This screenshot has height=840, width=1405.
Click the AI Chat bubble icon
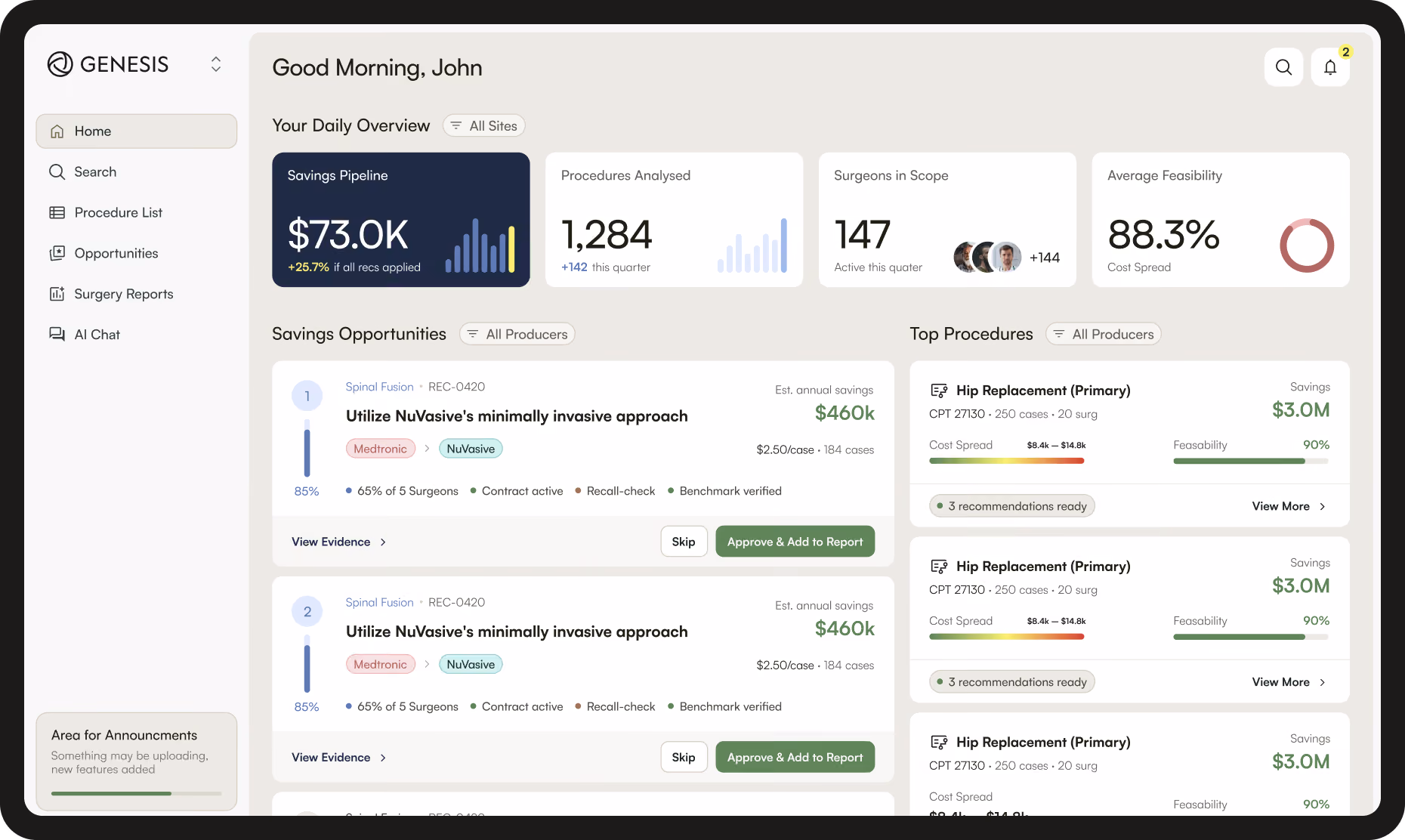click(x=57, y=335)
